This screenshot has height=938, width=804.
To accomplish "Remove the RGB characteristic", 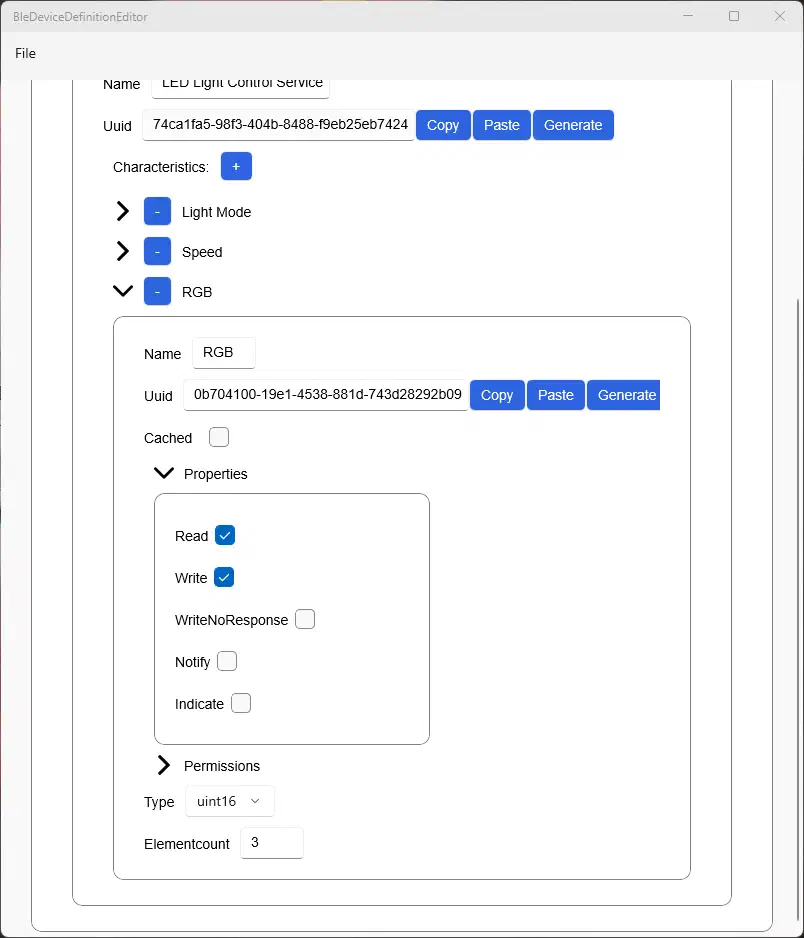I will pyautogui.click(x=157, y=291).
